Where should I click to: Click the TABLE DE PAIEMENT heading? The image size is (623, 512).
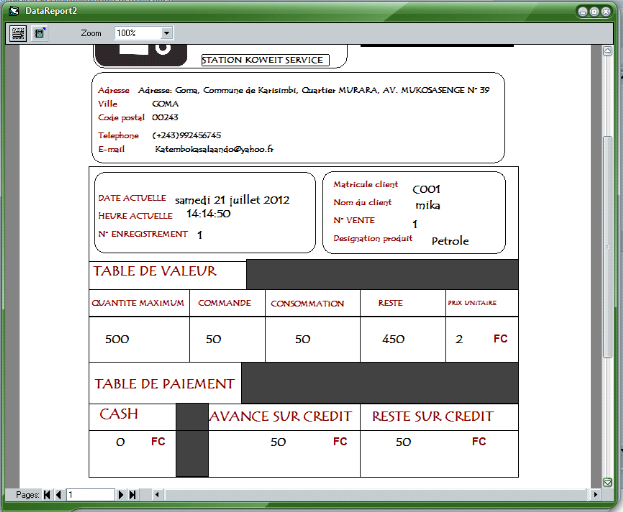pyautogui.click(x=164, y=384)
